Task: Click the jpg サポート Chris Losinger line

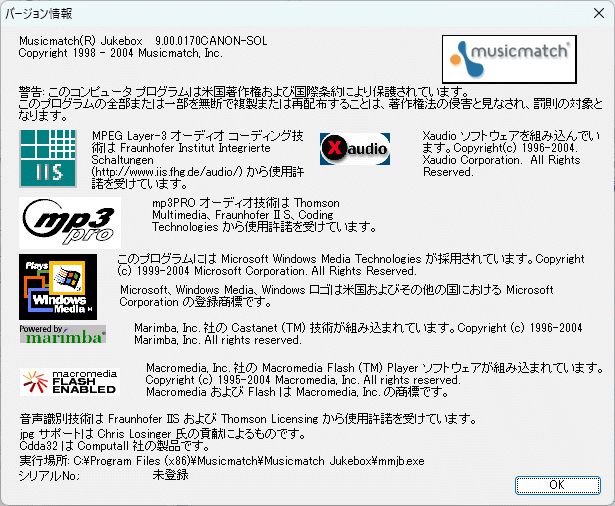Action: pos(162,434)
